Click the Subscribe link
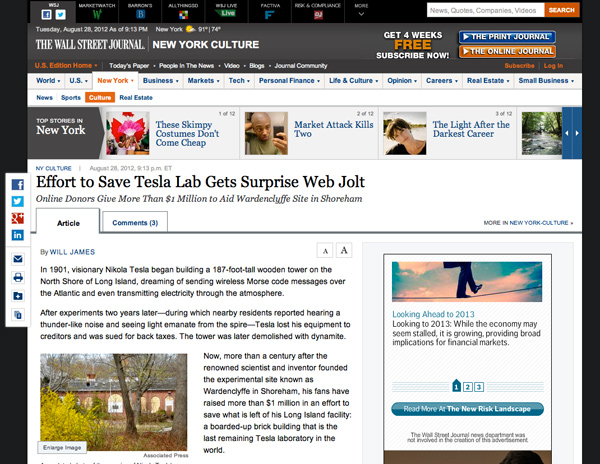 [x=519, y=66]
